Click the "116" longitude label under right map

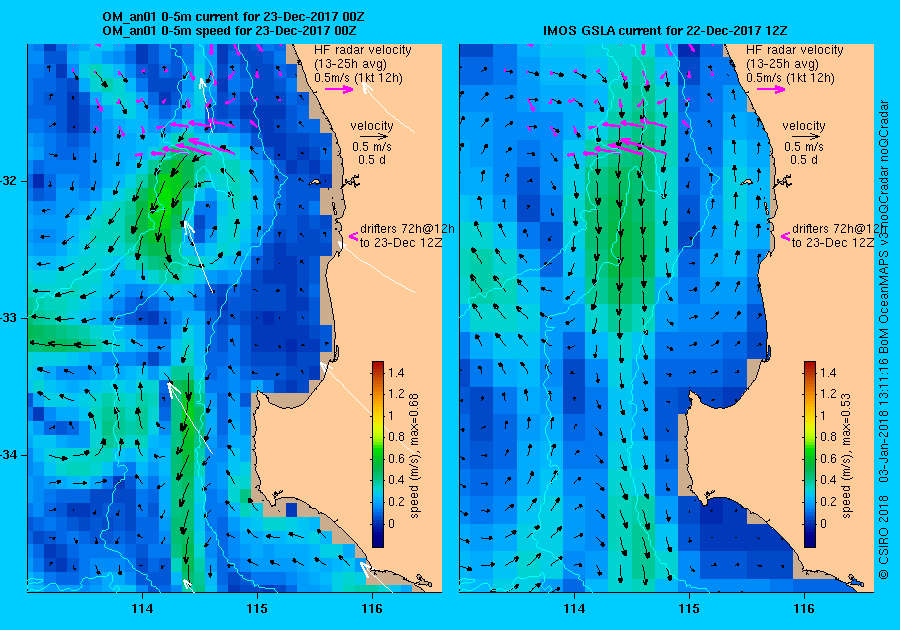[x=804, y=609]
